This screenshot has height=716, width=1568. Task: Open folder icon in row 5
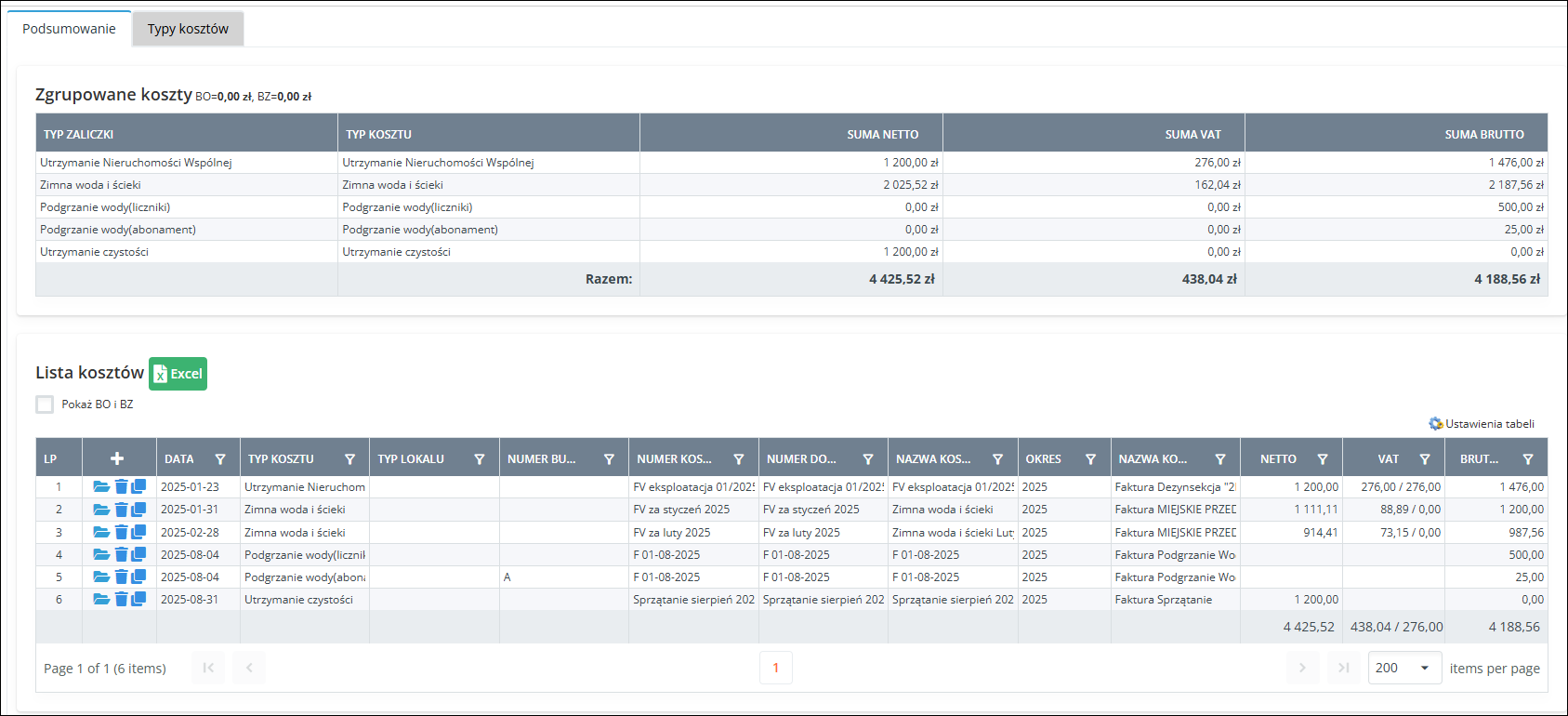coord(101,577)
